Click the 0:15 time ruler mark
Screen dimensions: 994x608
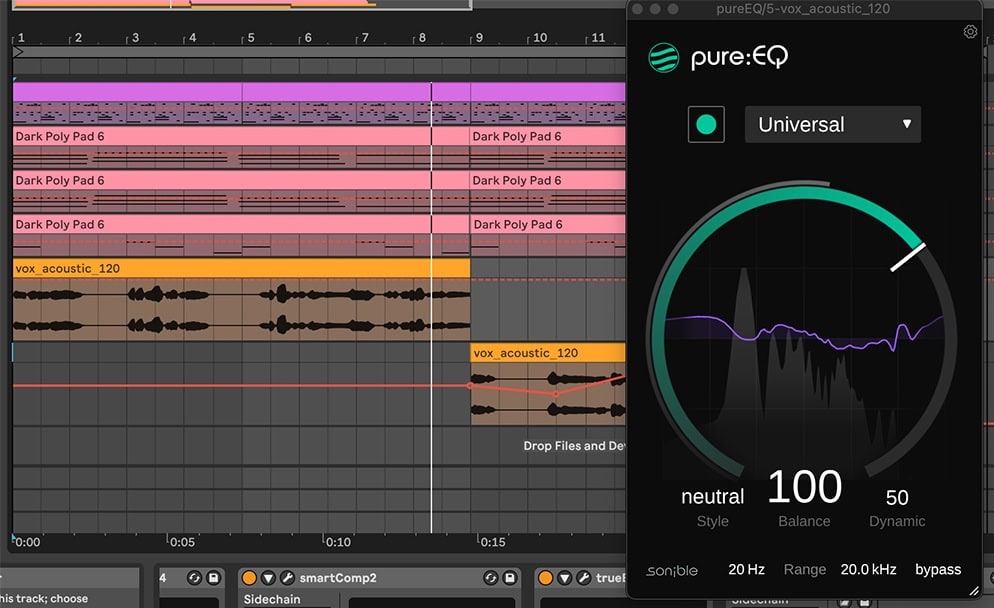coord(493,542)
